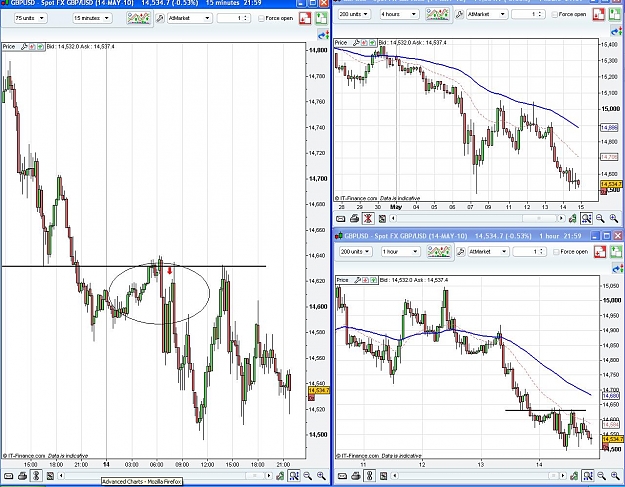Click green buy button in 4 hours chart
The width and height of the screenshot is (625, 487).
tap(615, 14)
